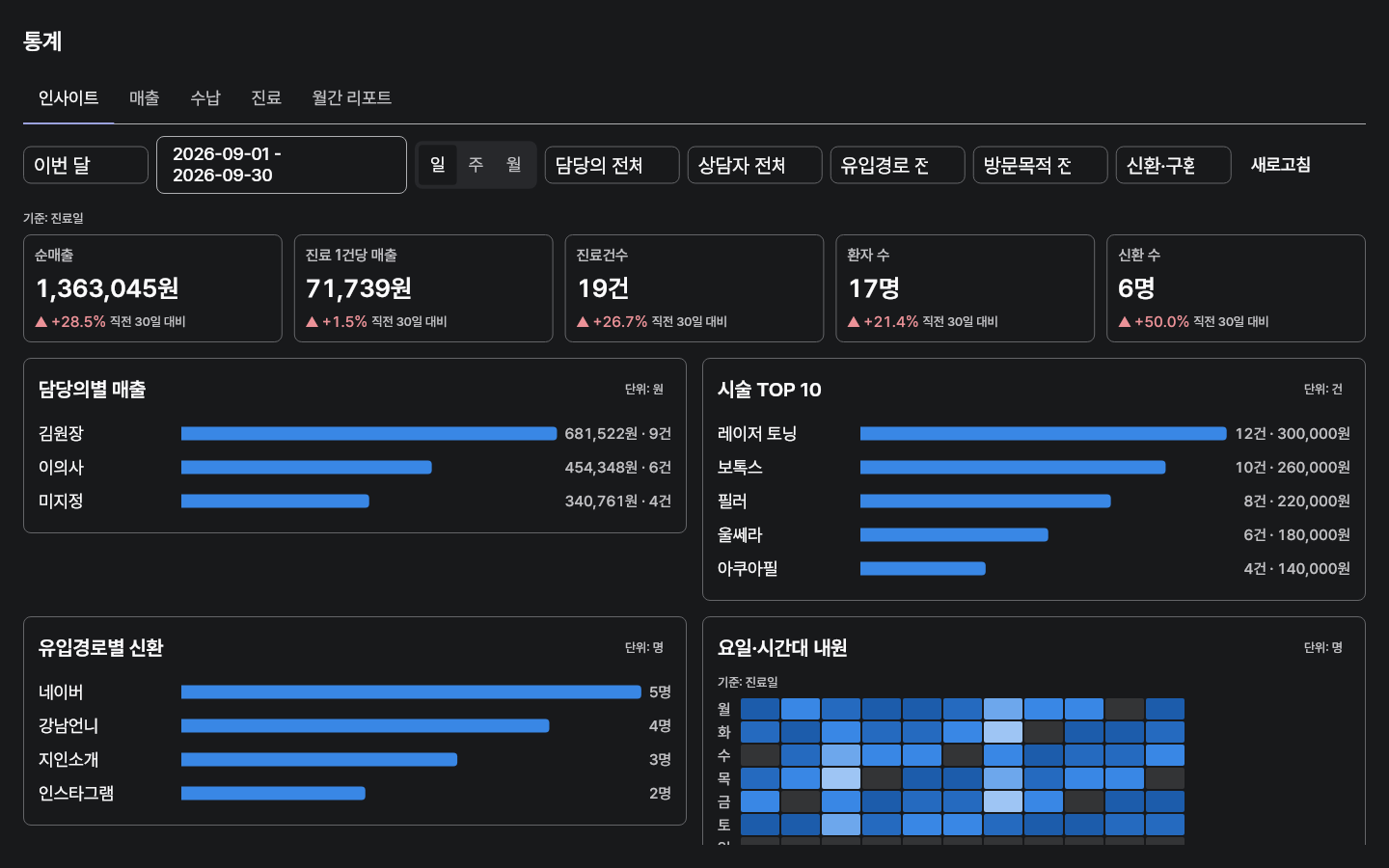Click the 아쿠아필 procedure bar

[x=923, y=569]
